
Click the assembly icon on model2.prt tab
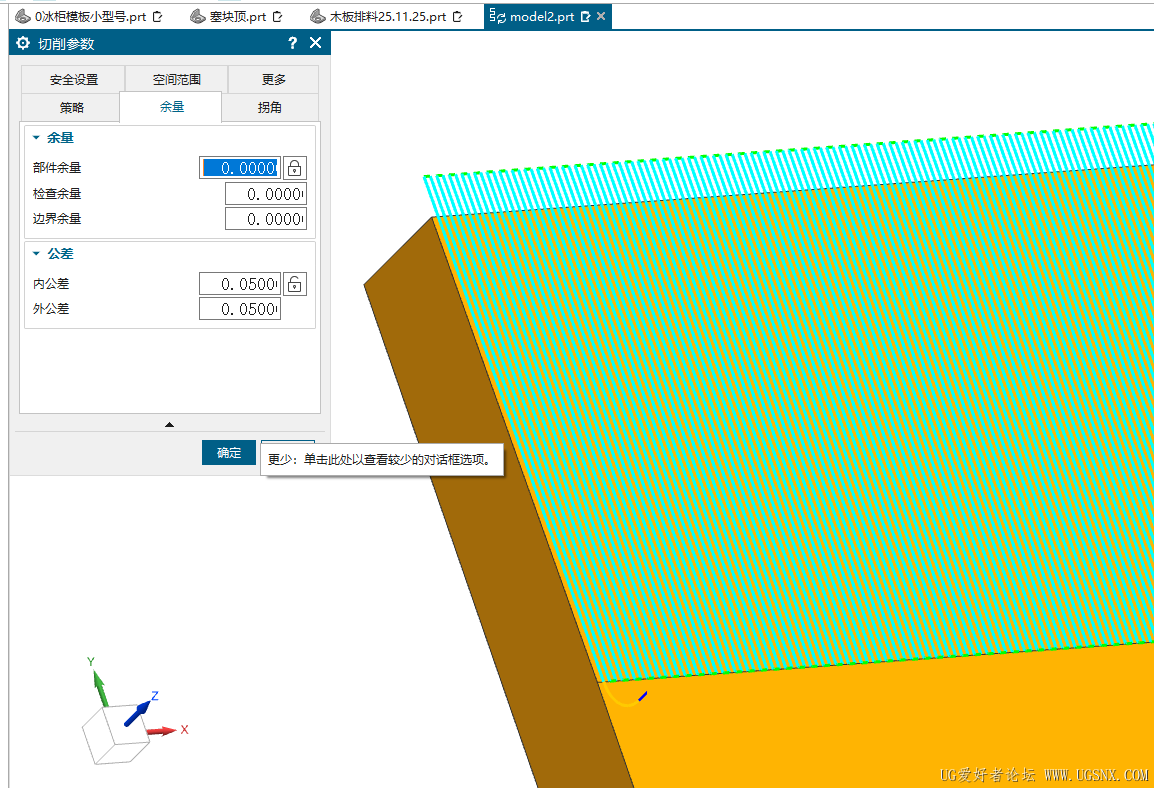pos(498,16)
